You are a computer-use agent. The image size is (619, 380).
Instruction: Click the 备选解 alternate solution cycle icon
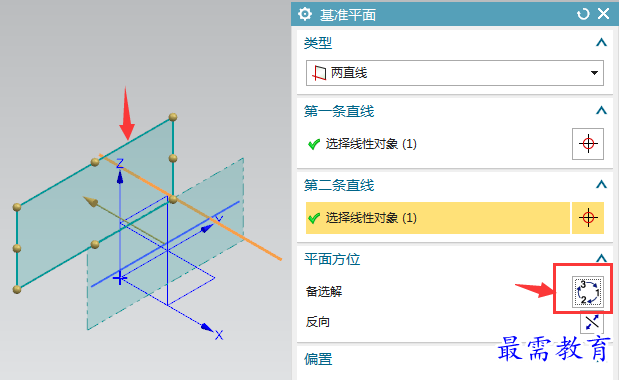click(x=588, y=292)
